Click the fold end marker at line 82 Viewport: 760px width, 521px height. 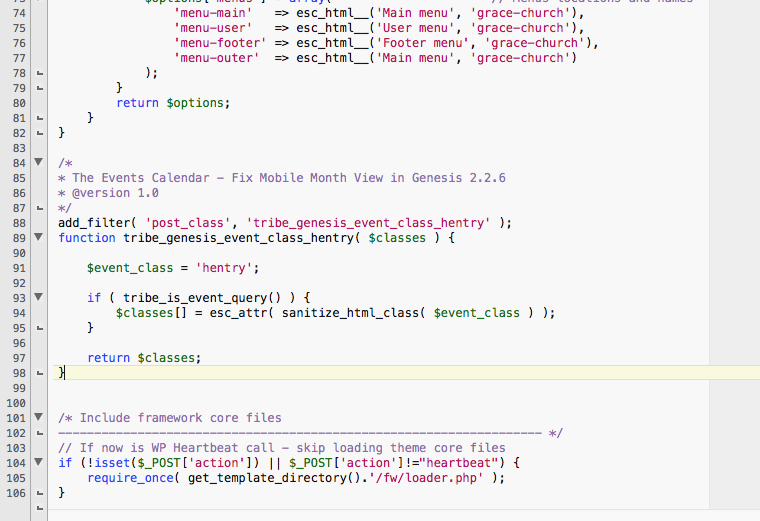39,133
